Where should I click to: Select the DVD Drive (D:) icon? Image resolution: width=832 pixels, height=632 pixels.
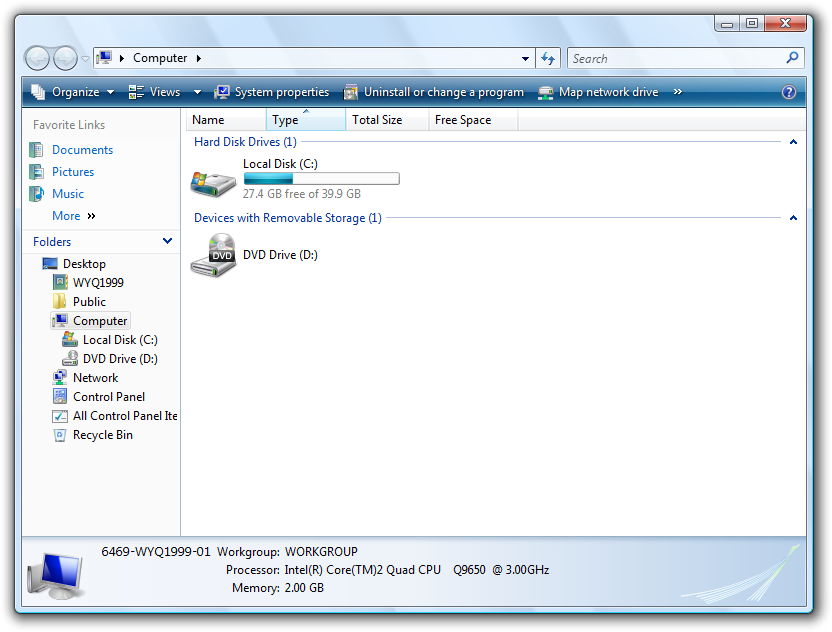[213, 256]
